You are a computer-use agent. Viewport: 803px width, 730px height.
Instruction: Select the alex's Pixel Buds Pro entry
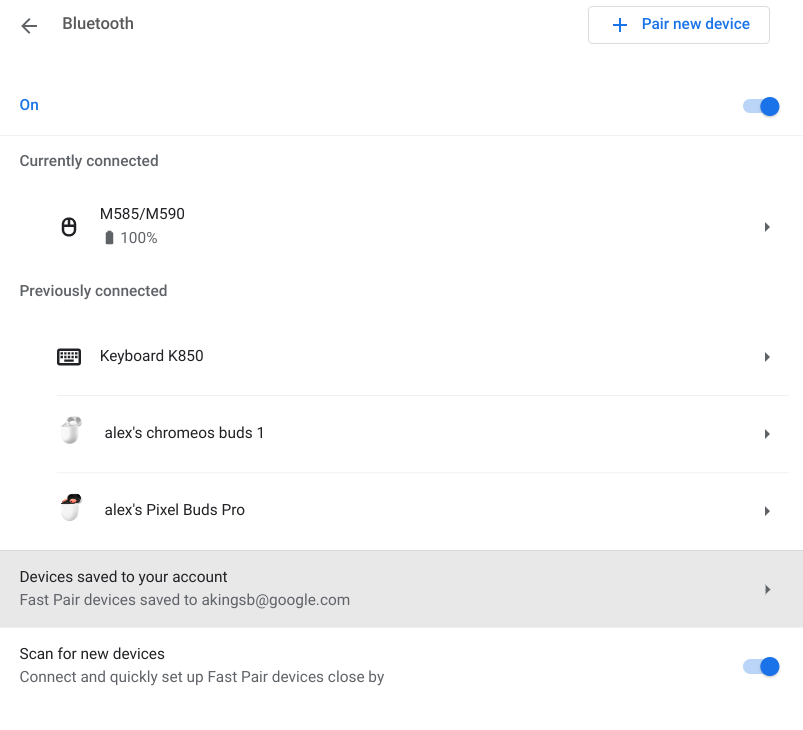click(x=175, y=510)
